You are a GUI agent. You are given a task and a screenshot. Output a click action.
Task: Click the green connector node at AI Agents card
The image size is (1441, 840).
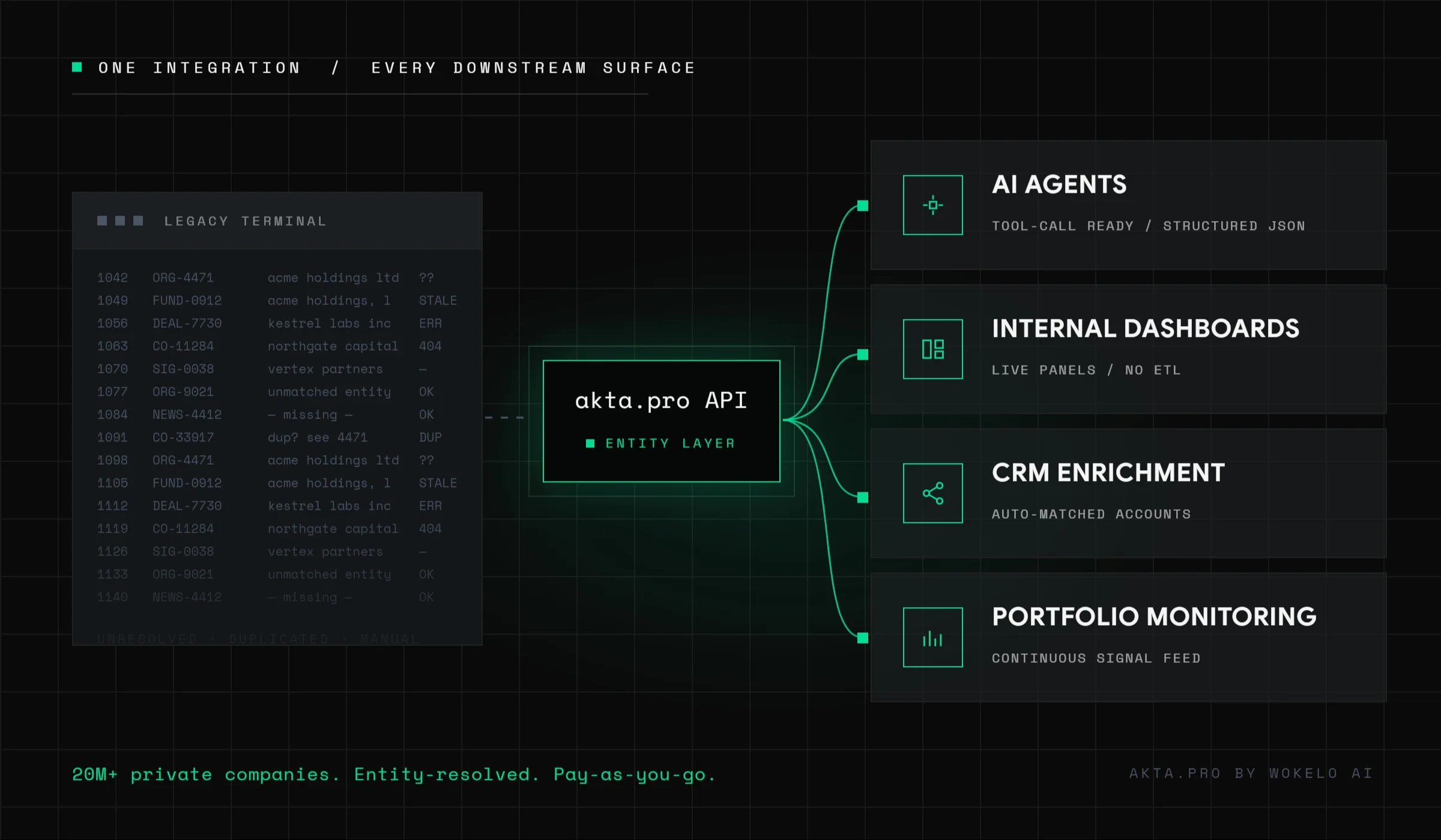point(863,205)
